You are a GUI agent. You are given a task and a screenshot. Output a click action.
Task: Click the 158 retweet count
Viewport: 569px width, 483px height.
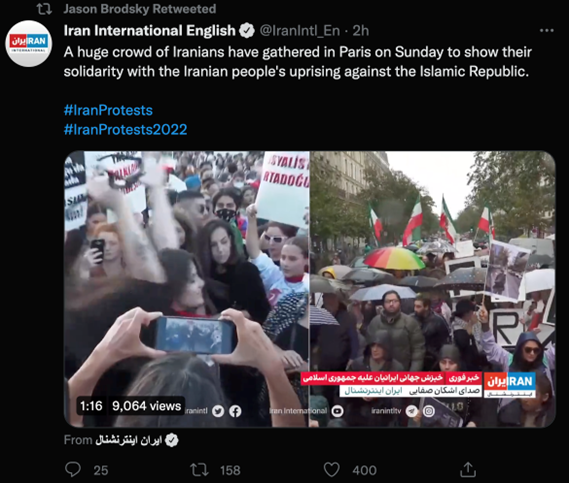(230, 470)
